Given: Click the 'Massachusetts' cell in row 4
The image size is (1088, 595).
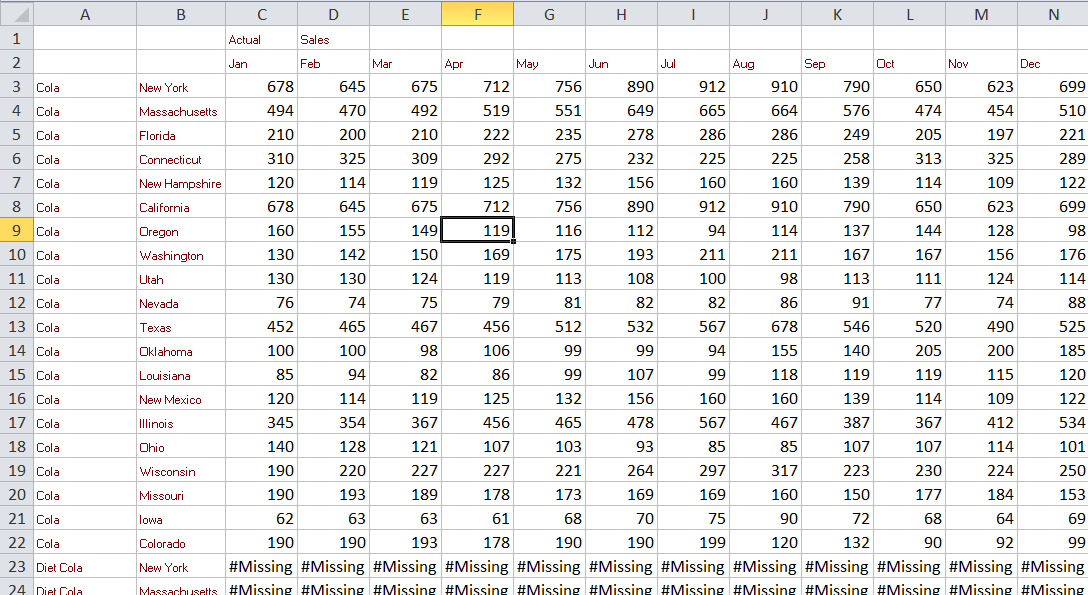Looking at the screenshot, I should (x=181, y=111).
